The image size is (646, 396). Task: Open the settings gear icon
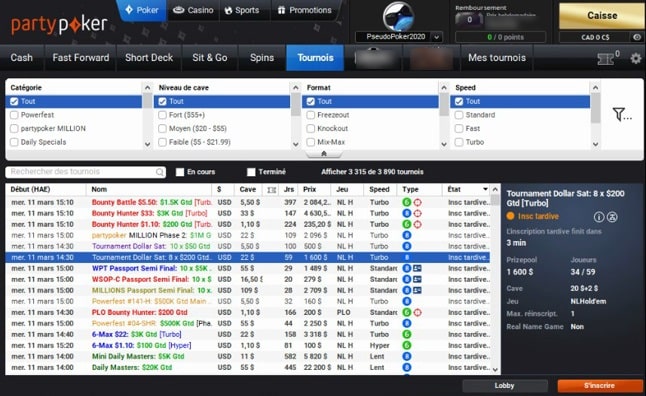[x=636, y=58]
